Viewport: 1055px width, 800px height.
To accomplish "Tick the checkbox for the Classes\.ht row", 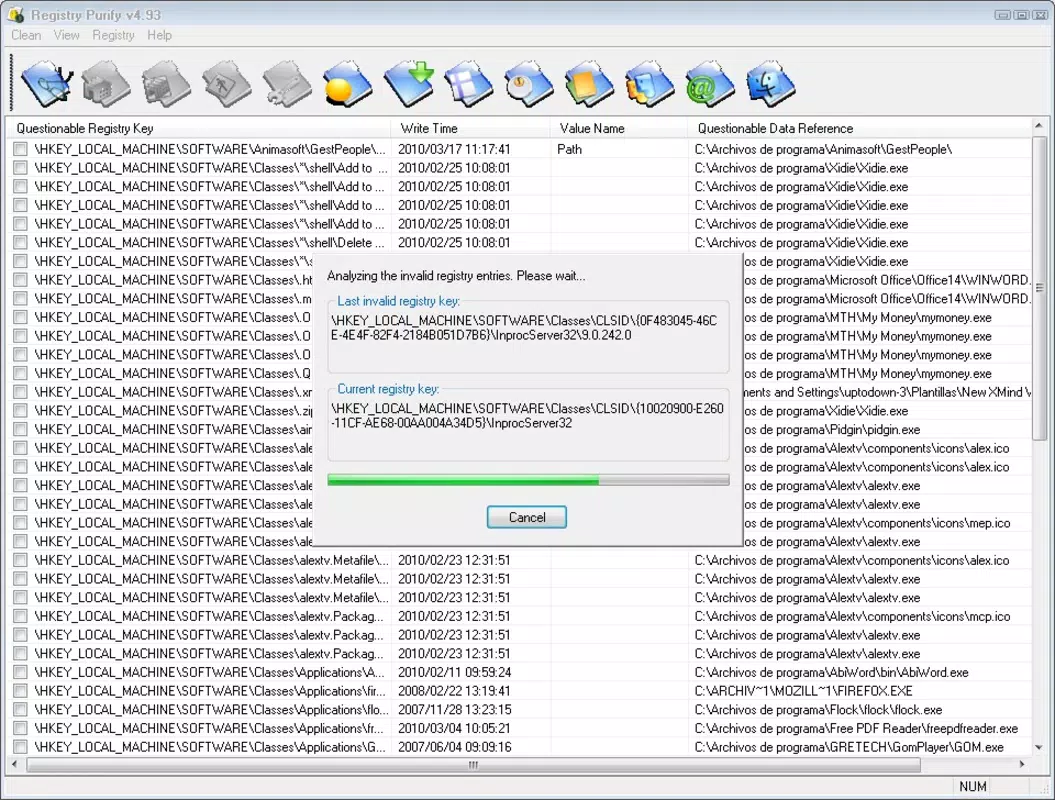I will [20, 280].
